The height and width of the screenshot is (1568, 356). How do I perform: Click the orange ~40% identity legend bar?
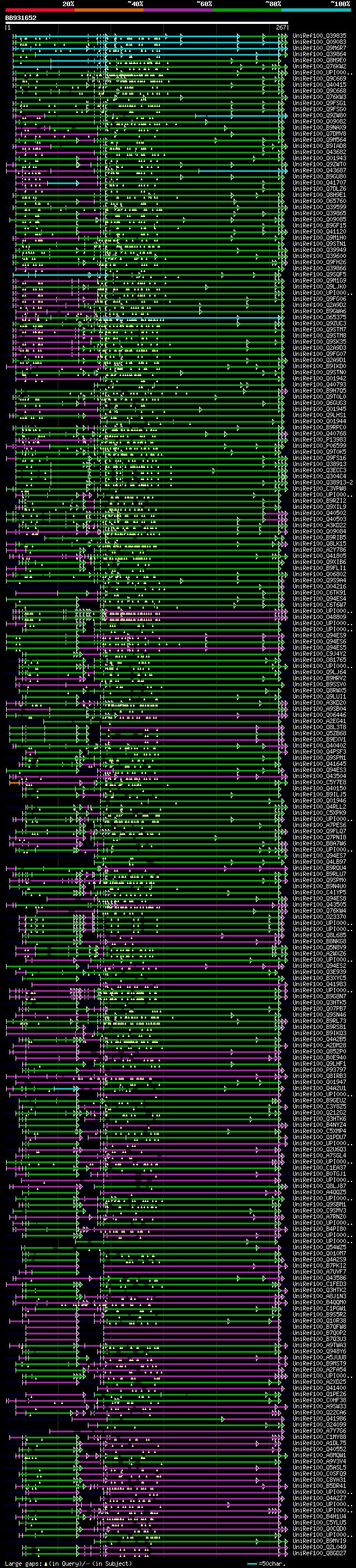coord(109,10)
